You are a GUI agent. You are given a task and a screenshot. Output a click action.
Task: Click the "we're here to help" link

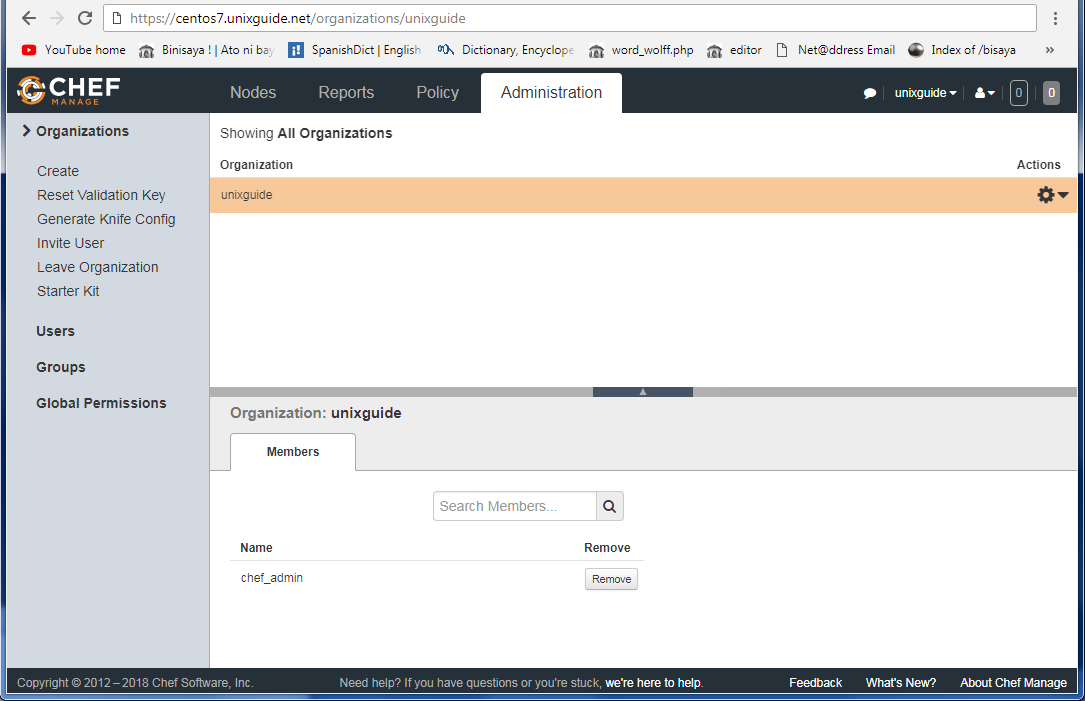[653, 683]
